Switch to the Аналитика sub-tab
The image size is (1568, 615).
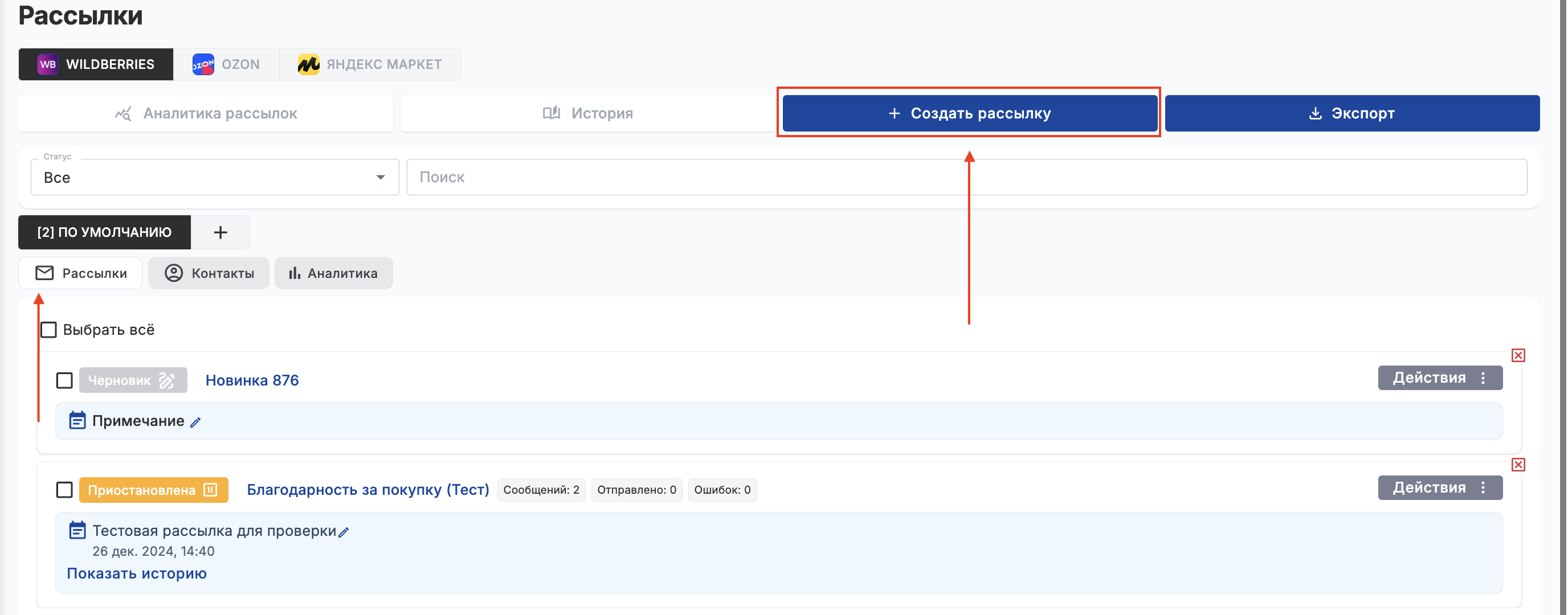(333, 273)
